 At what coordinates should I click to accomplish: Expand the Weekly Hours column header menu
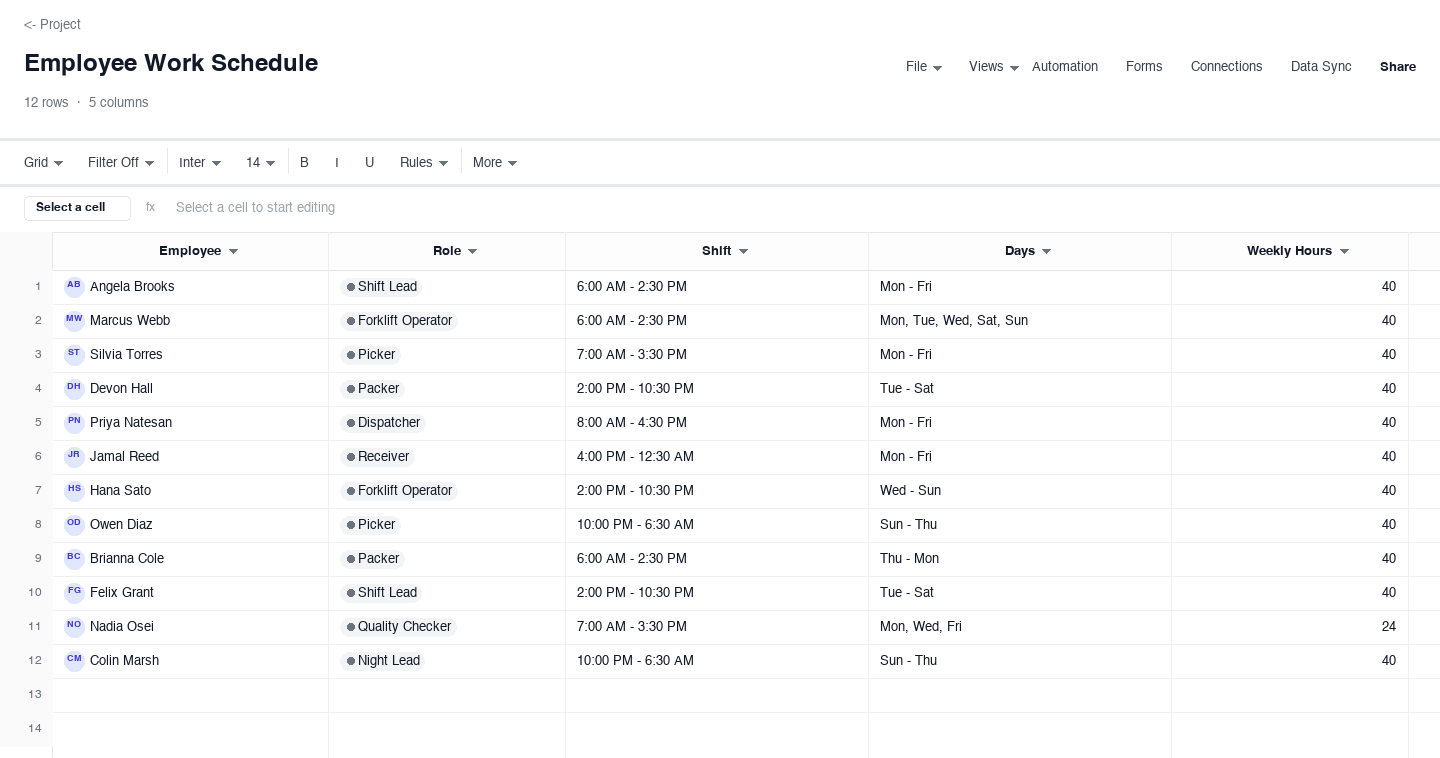tap(1344, 251)
